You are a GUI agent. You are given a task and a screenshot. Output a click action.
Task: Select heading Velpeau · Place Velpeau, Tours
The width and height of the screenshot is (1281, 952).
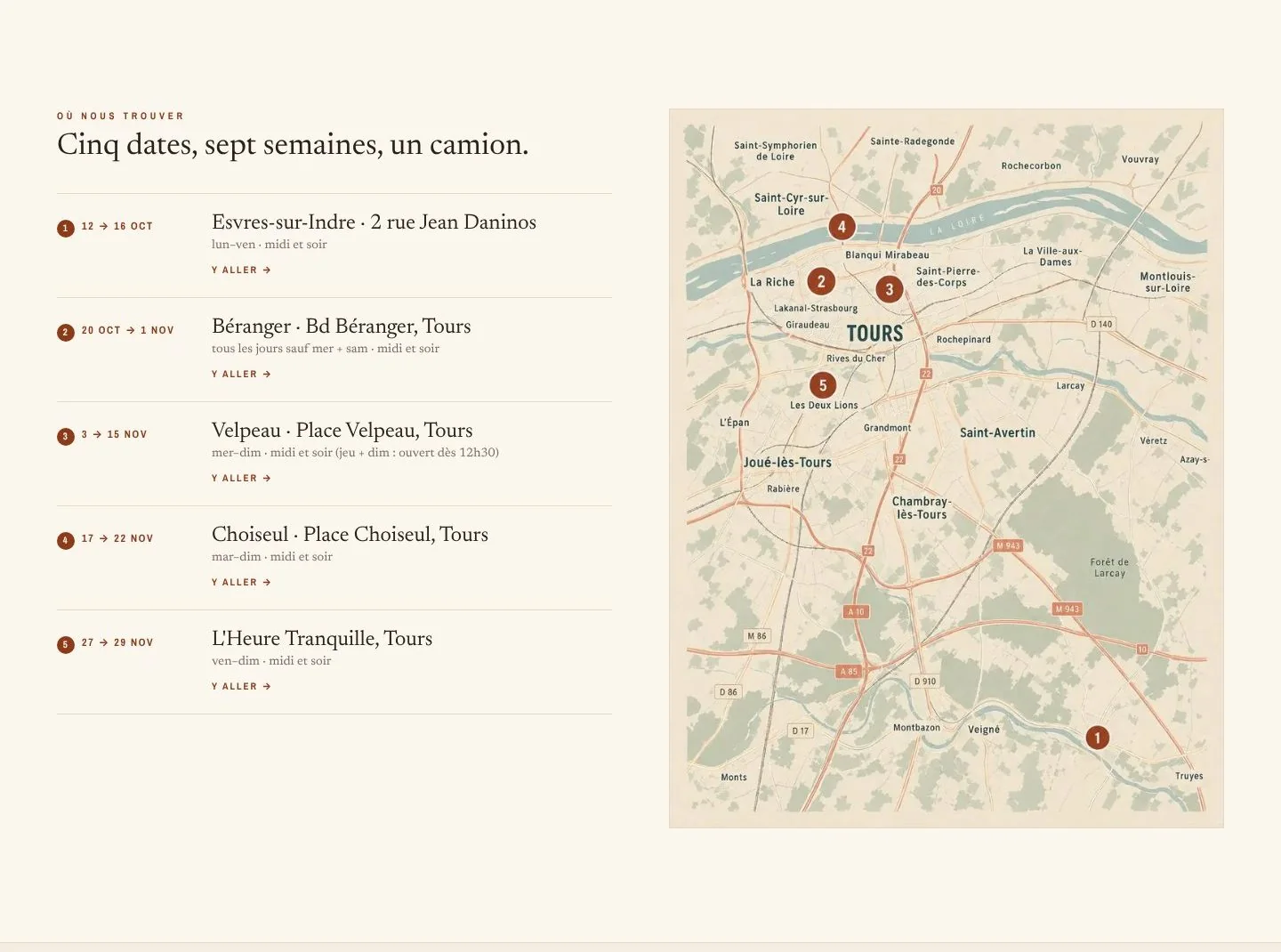pyautogui.click(x=342, y=430)
